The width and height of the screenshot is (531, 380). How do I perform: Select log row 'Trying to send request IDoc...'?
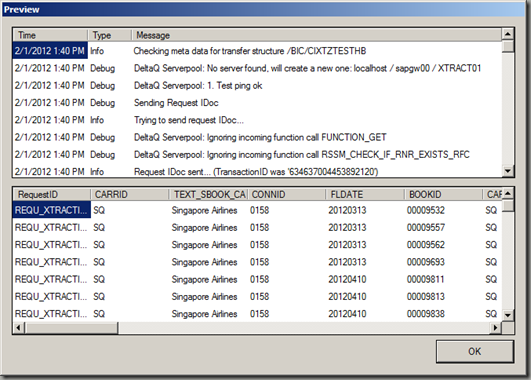[257, 120]
